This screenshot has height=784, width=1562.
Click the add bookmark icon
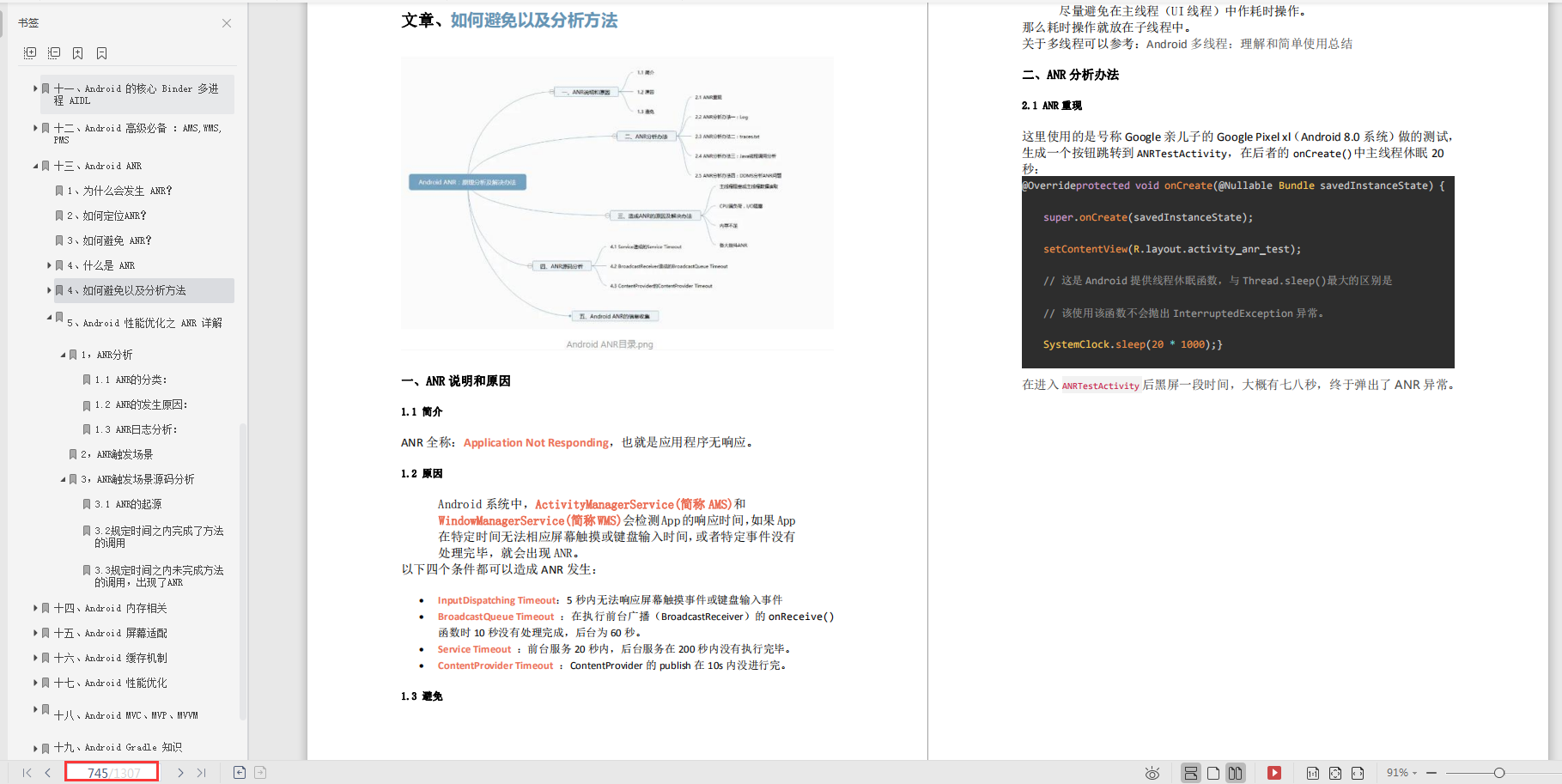click(x=78, y=53)
